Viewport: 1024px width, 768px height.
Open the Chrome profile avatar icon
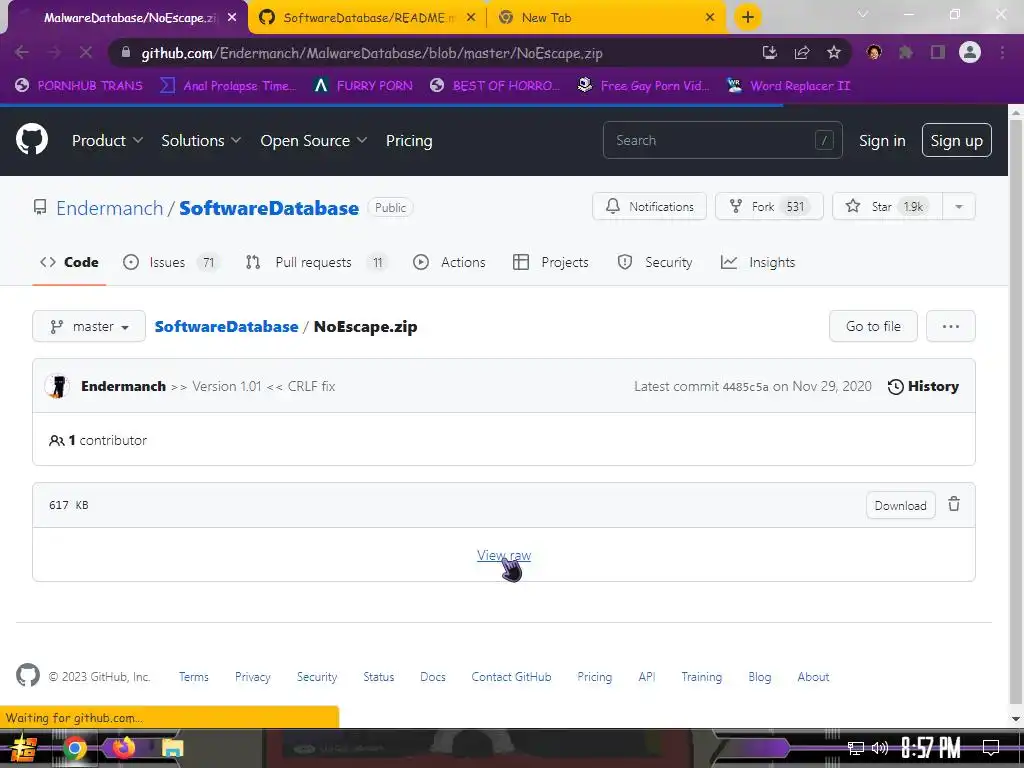coord(970,52)
